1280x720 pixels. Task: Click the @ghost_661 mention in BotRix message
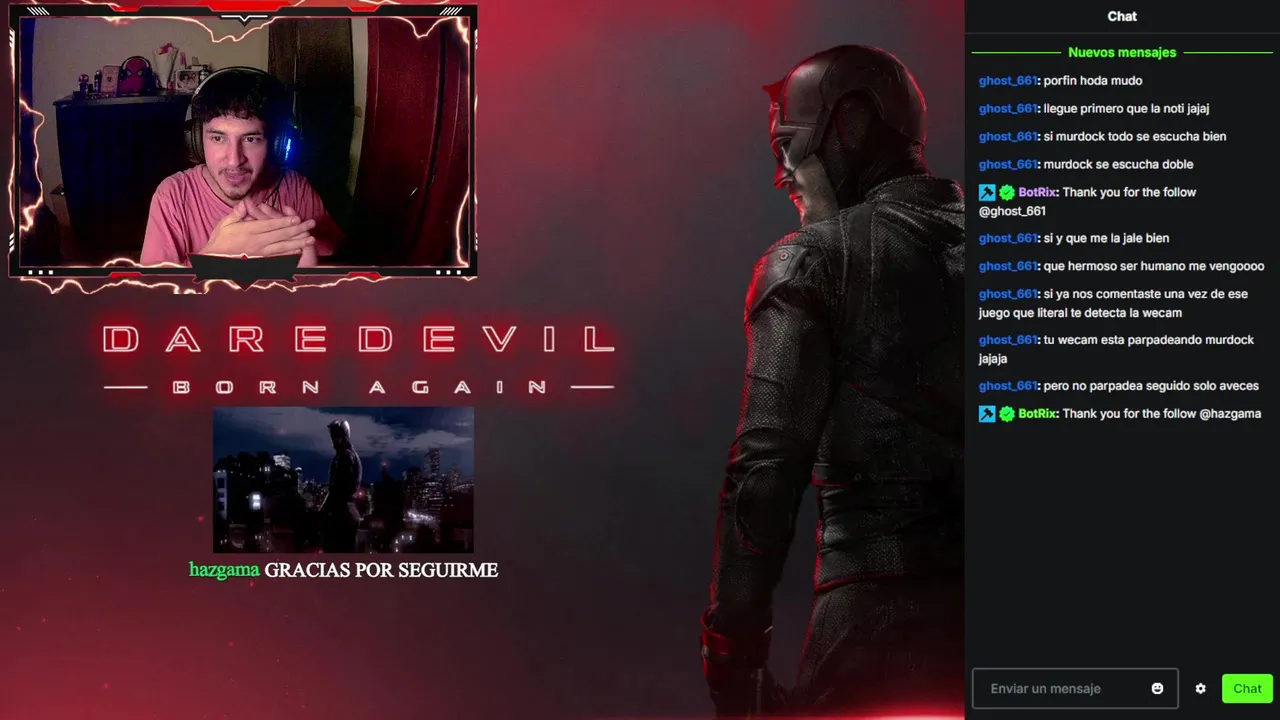(x=1012, y=211)
